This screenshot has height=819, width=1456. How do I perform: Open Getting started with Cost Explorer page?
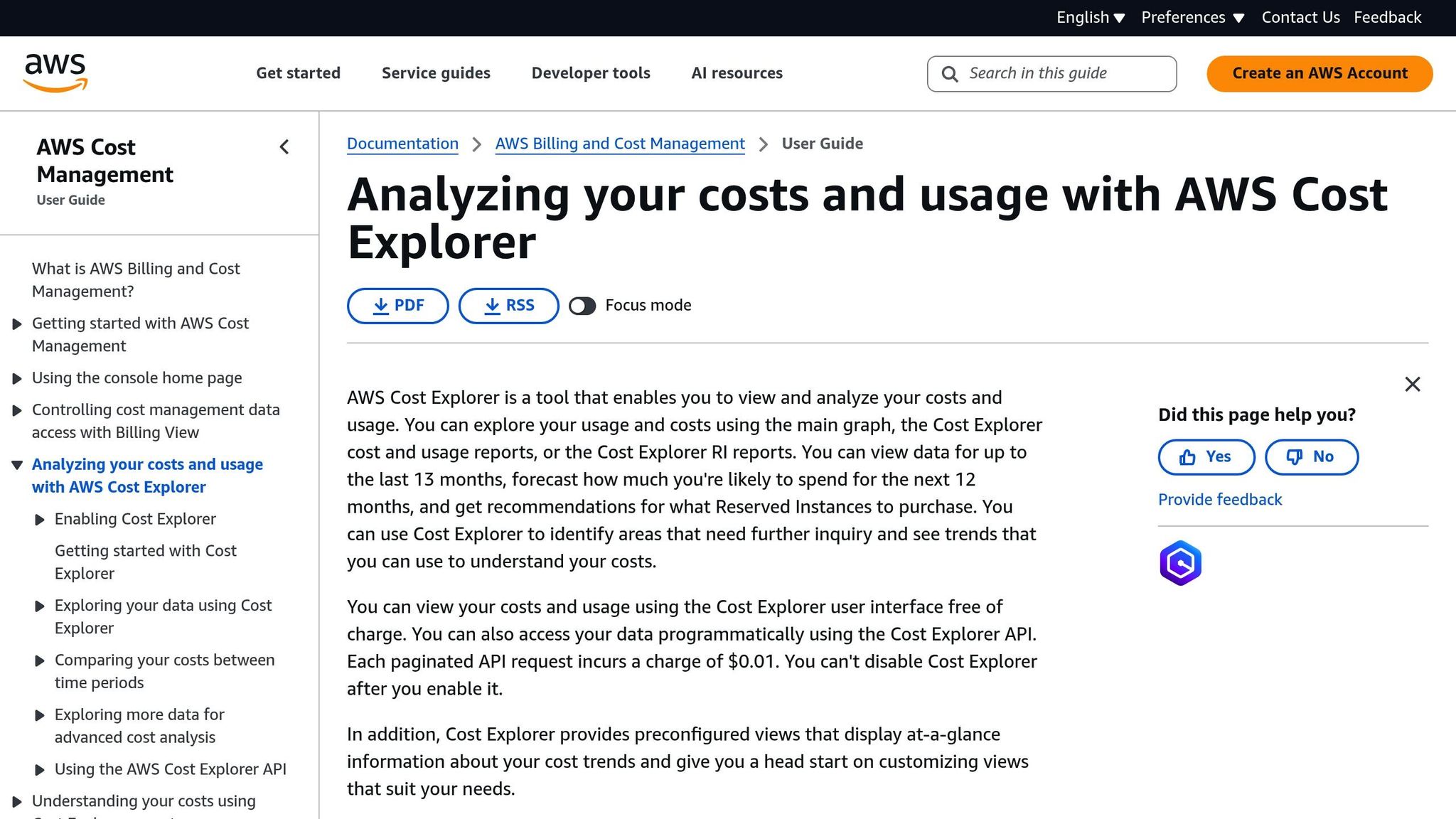click(146, 562)
